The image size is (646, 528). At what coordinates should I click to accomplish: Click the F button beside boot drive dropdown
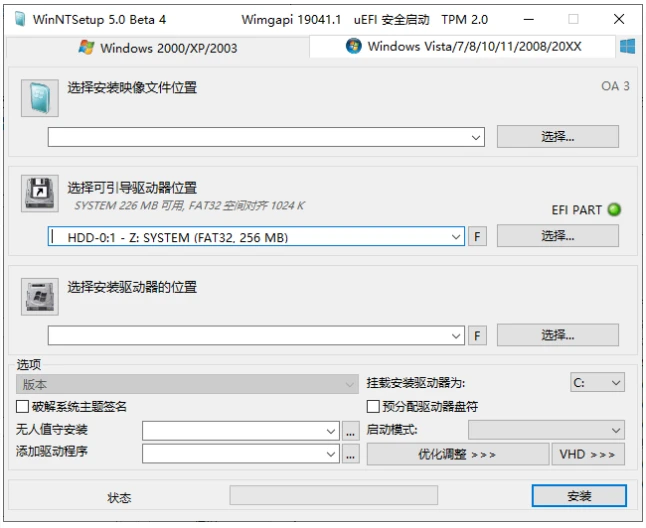(477, 236)
